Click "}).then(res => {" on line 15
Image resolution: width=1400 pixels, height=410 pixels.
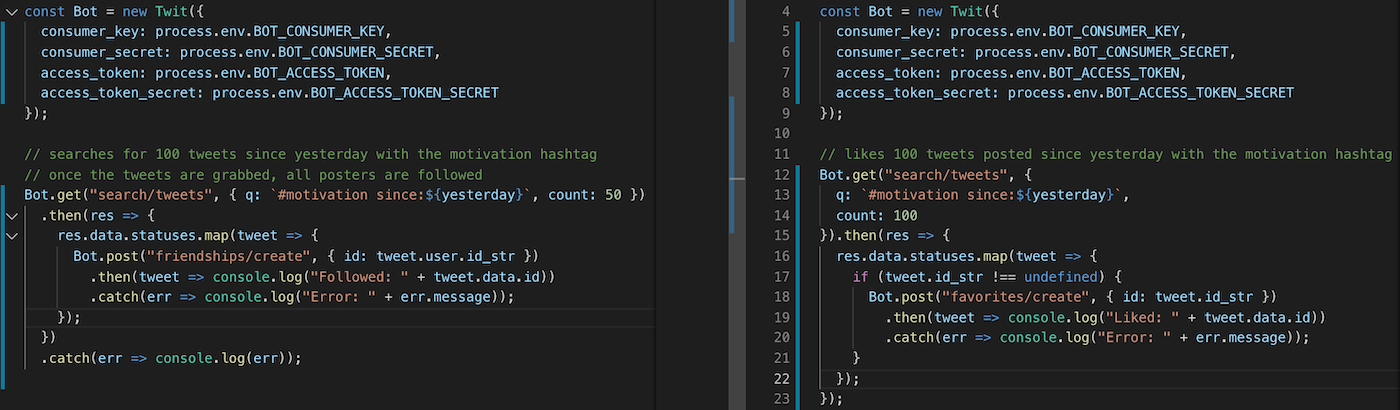tap(884, 235)
